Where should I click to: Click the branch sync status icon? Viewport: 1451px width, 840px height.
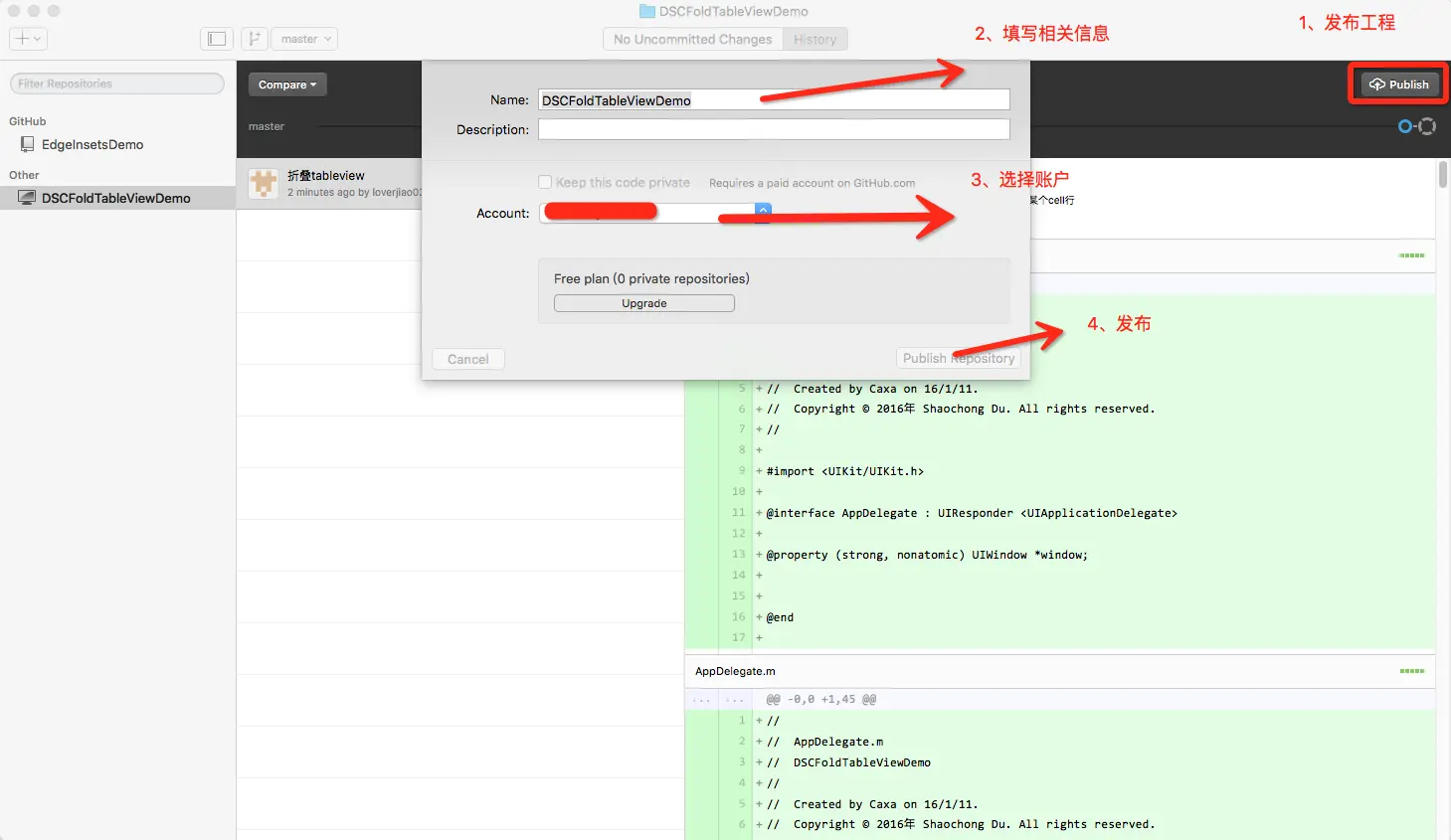[x=1417, y=126]
